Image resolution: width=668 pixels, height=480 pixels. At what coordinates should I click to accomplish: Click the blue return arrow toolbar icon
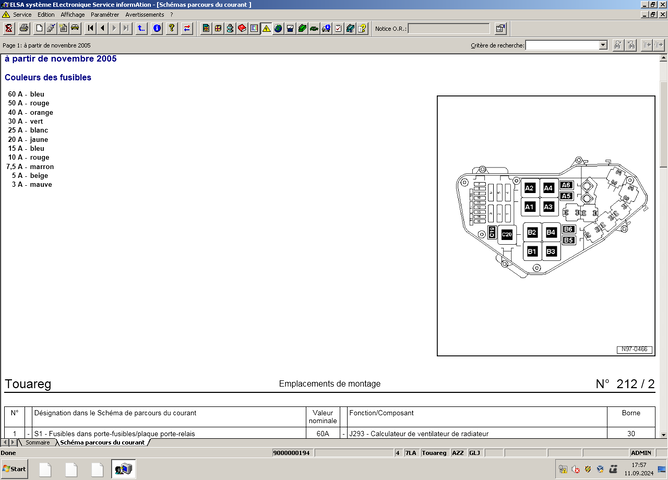pos(141,29)
